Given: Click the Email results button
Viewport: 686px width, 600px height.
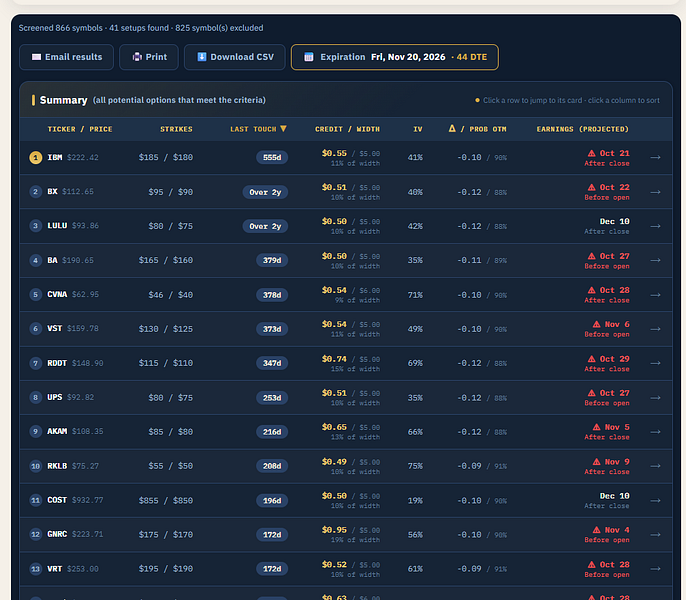Looking at the screenshot, I should click(66, 57).
